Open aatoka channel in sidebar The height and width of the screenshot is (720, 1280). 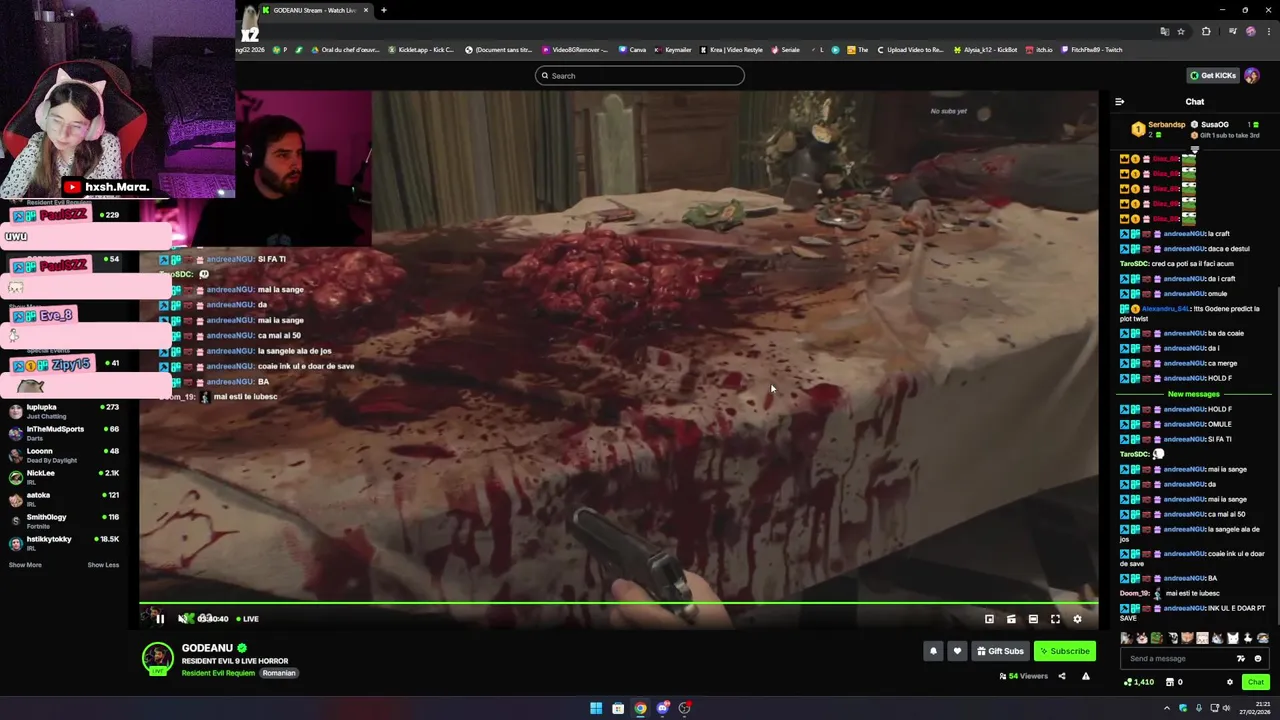coord(64,499)
